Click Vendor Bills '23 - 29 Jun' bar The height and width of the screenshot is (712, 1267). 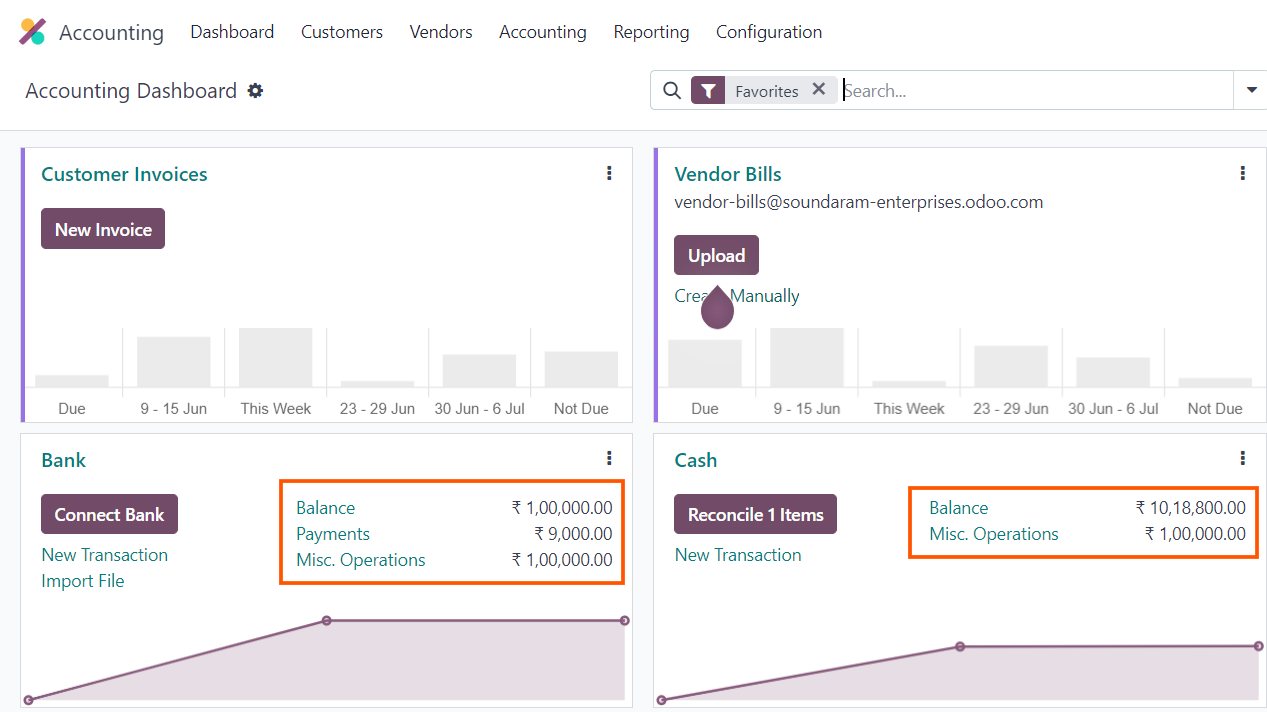pyautogui.click(x=1011, y=366)
